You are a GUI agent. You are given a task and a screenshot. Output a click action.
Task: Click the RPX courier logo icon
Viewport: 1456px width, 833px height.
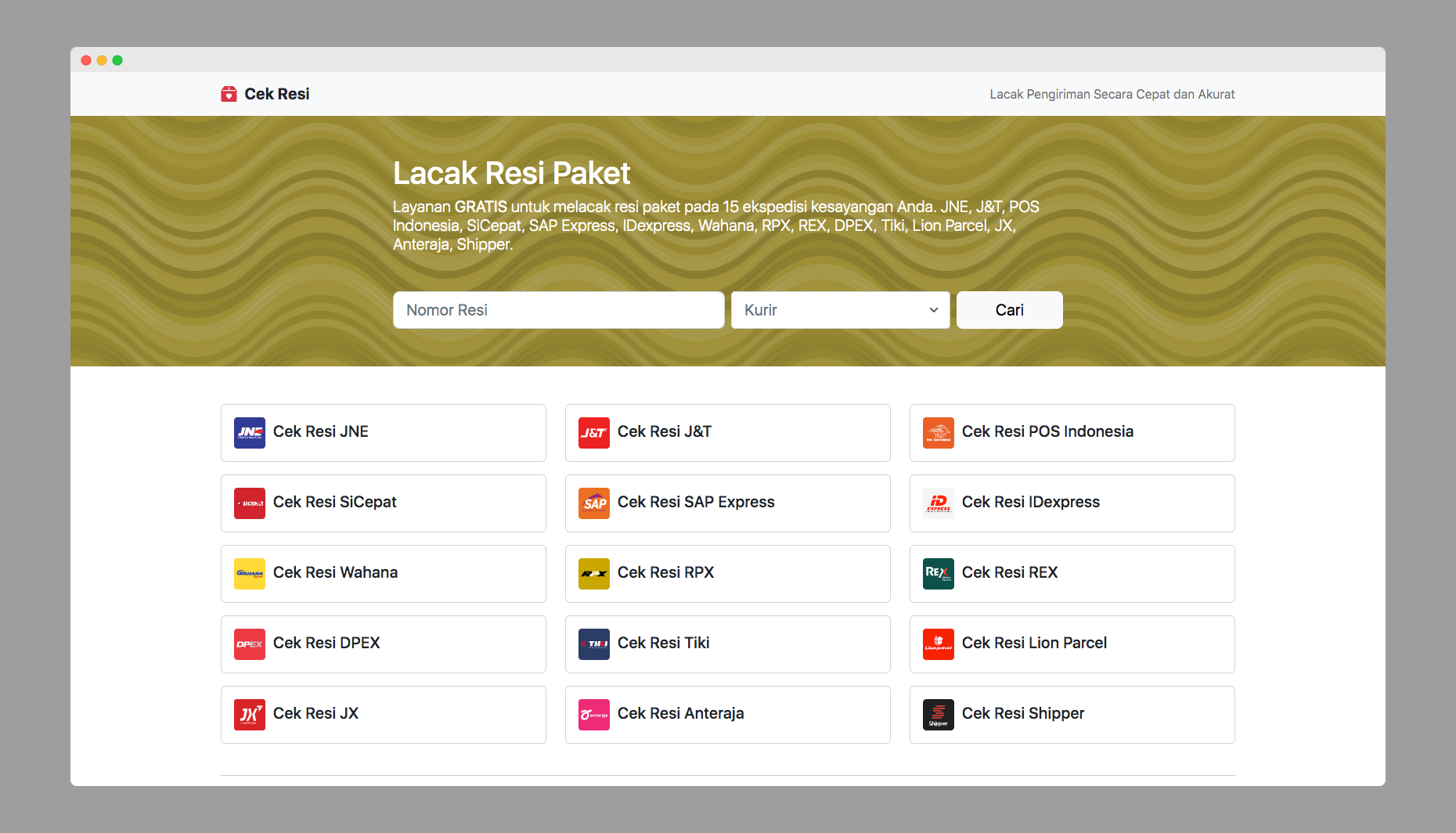tap(594, 574)
